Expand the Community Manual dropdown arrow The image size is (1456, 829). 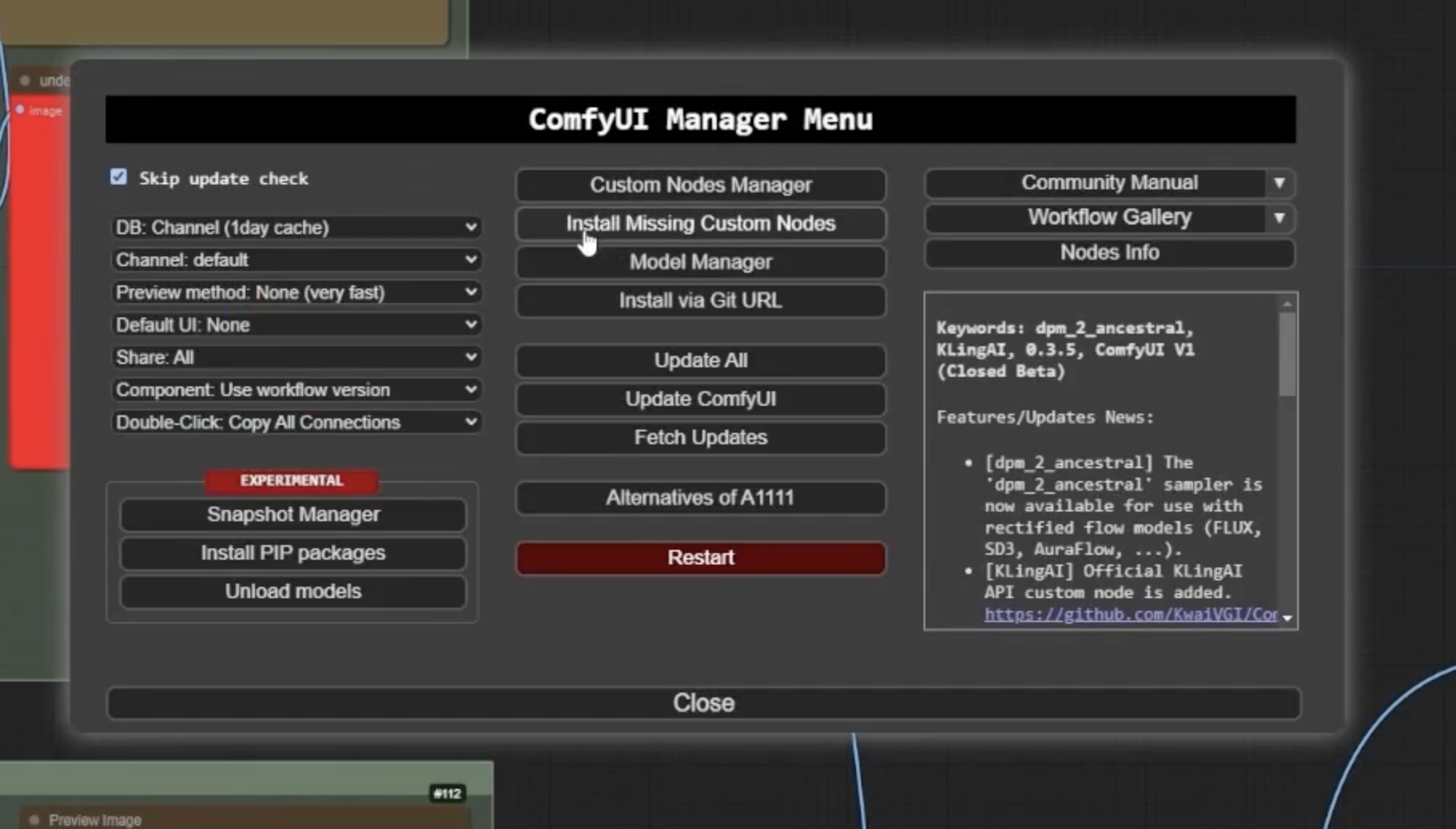[1280, 183]
